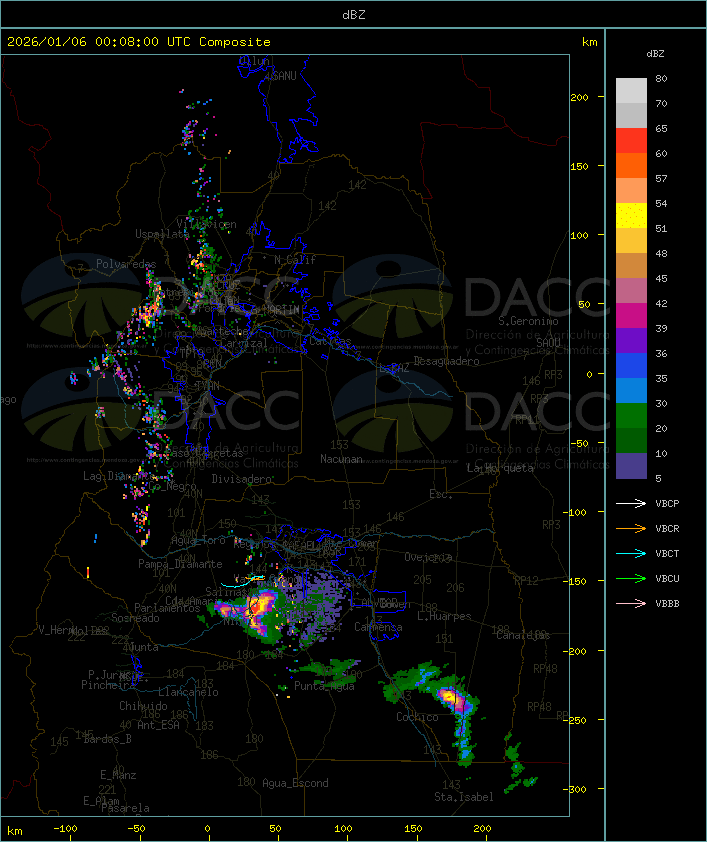Select the light gray 70-80 dBZ swatch
The height and width of the screenshot is (842, 707).
tap(631, 91)
